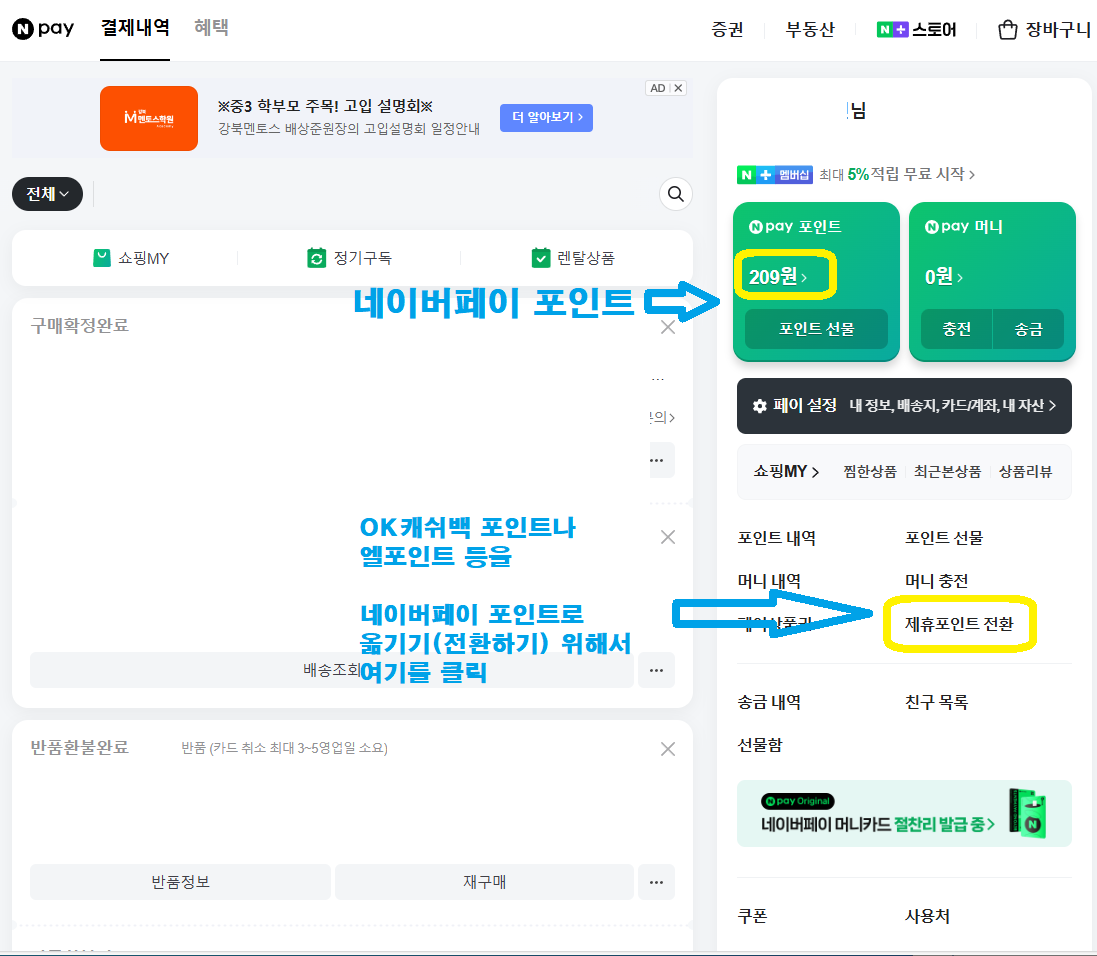Dismiss the 반품환불완료 order card

click(668, 750)
